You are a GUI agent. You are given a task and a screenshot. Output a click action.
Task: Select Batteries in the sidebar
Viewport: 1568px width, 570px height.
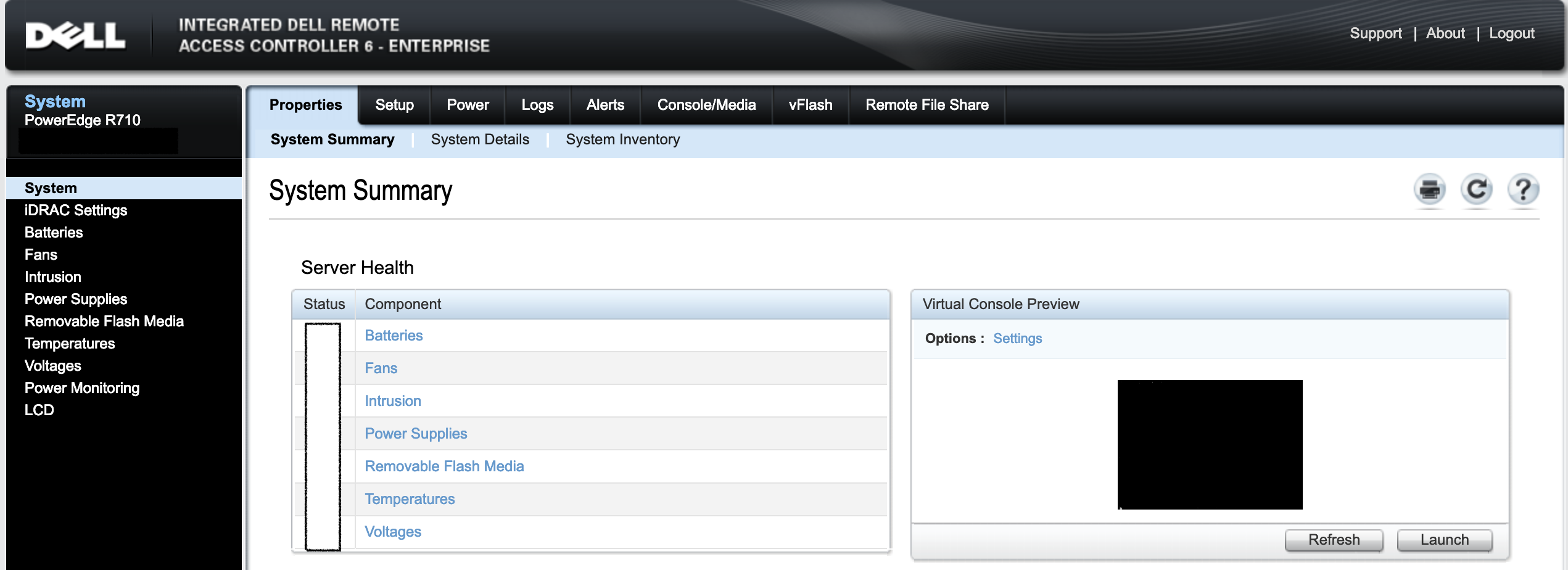[x=54, y=233]
